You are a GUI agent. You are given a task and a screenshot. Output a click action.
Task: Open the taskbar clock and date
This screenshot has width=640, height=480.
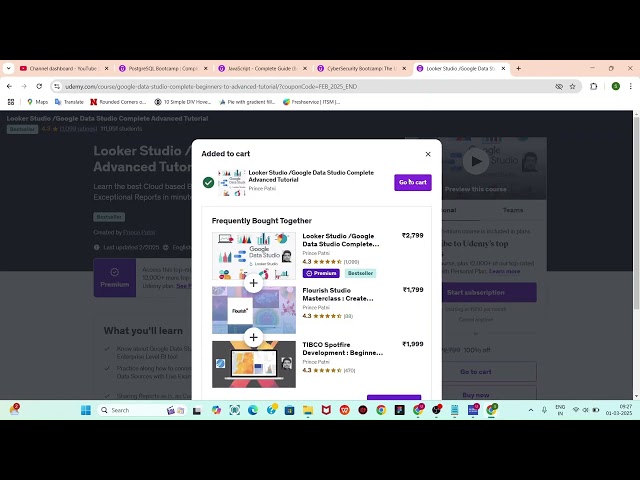tap(619, 410)
